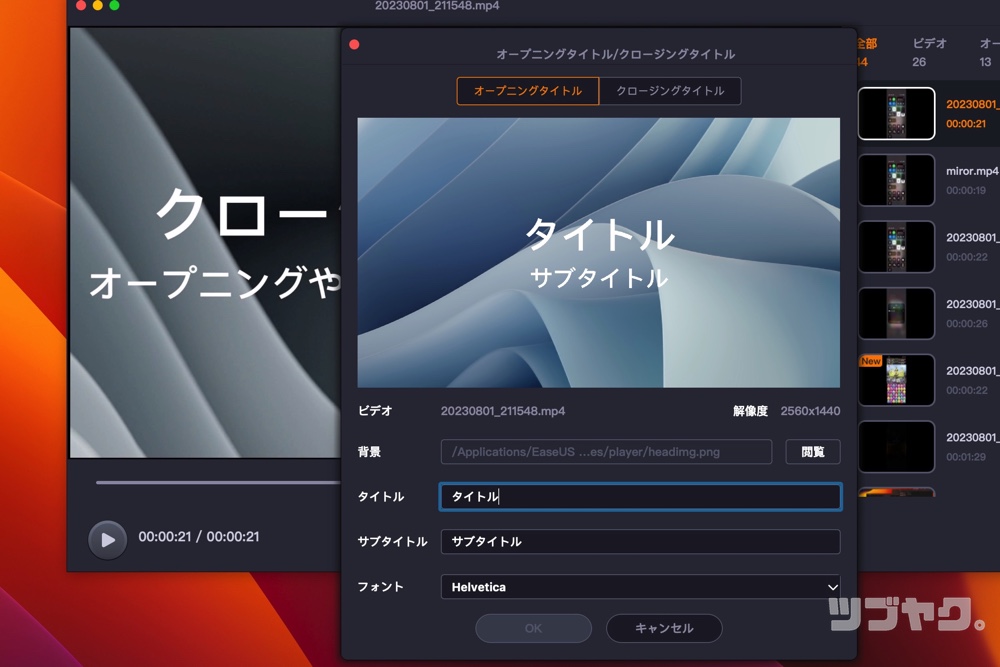Click the miror.mp4 file name
The width and height of the screenshot is (1000, 667).
tap(972, 171)
